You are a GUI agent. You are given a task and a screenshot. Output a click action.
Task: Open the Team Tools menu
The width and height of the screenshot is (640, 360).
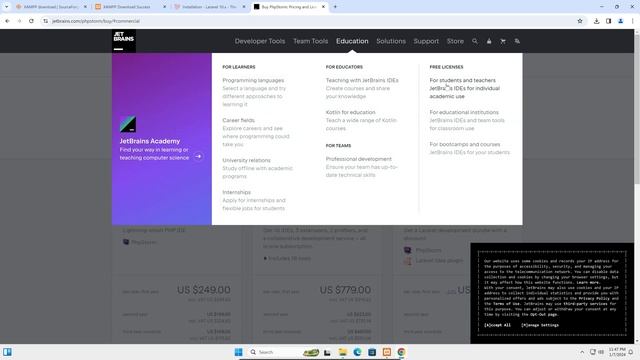click(x=311, y=41)
